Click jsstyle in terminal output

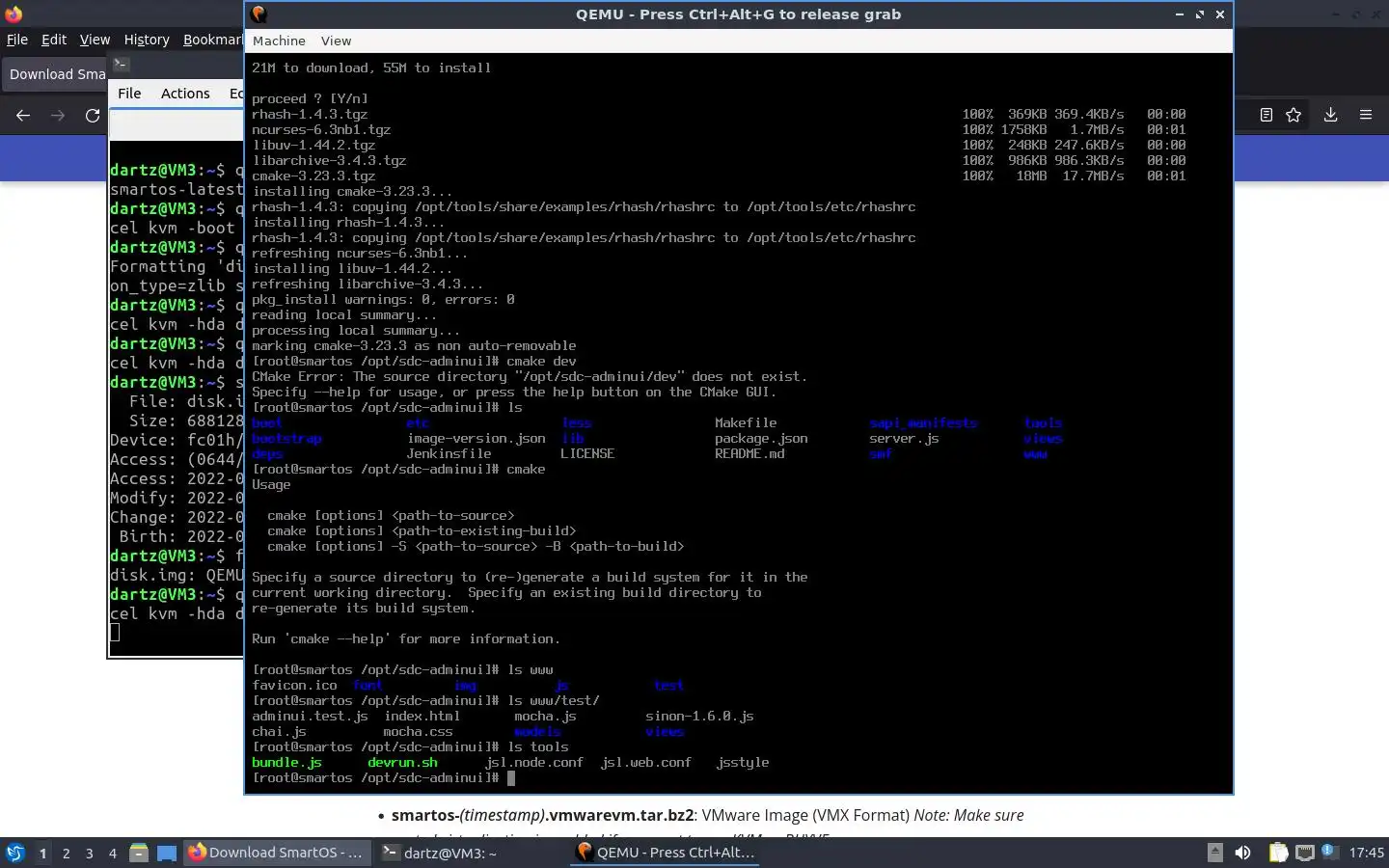pos(743,762)
